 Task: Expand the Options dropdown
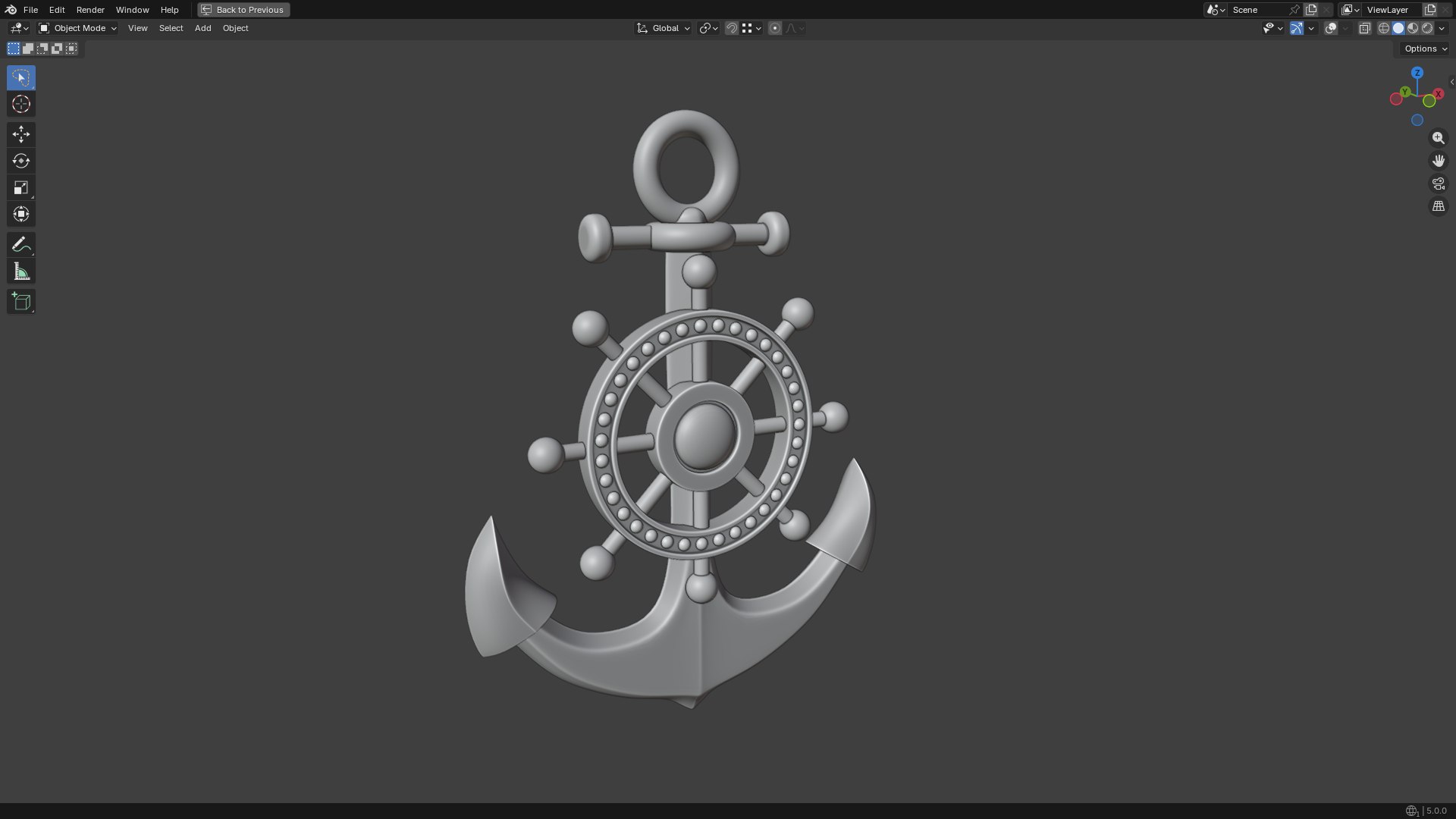coord(1426,49)
